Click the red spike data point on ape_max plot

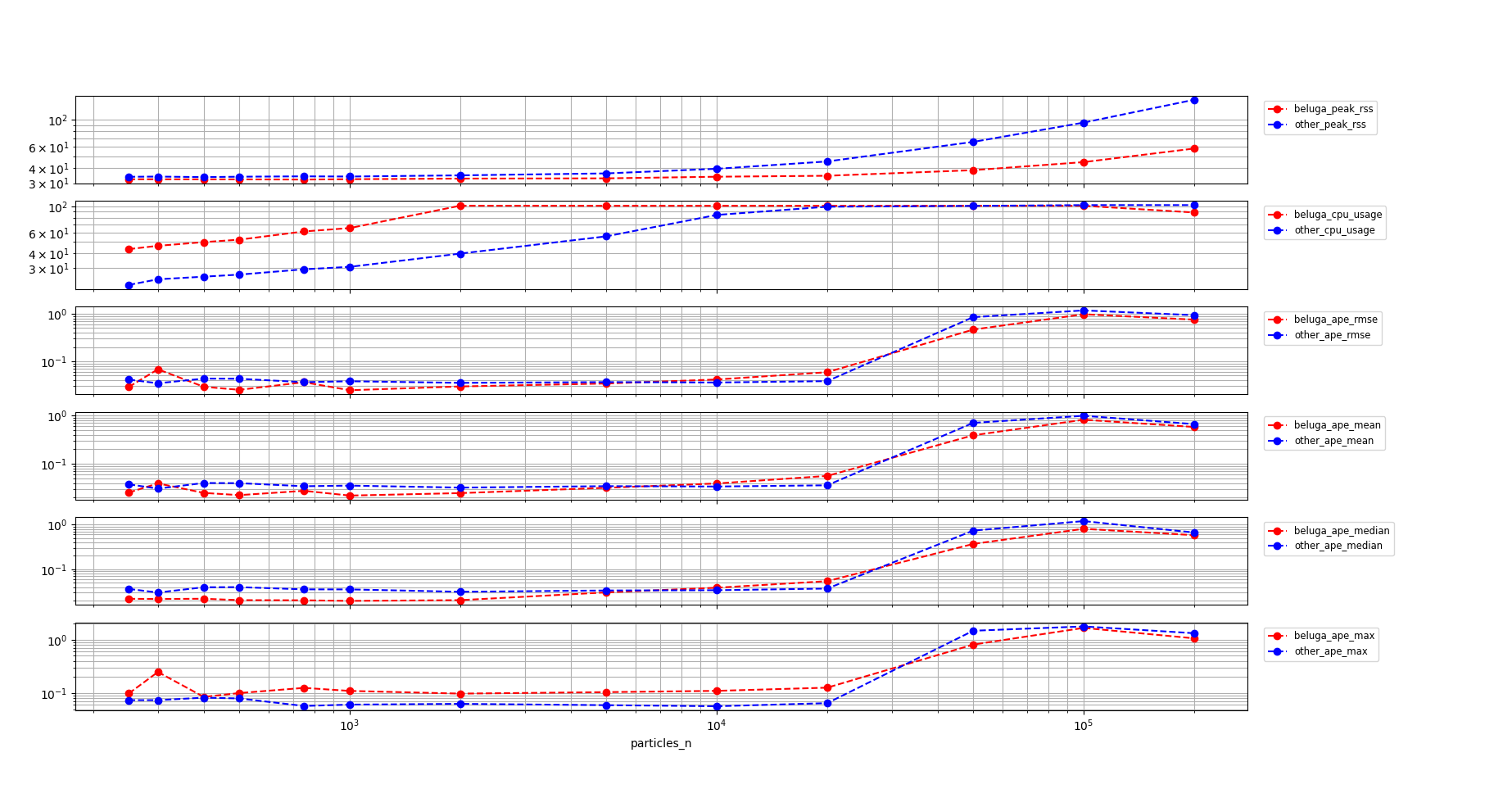click(x=158, y=672)
